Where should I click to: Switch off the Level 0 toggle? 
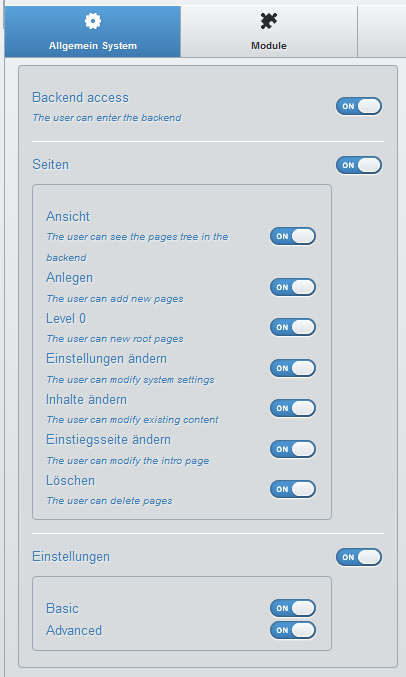coord(293,327)
